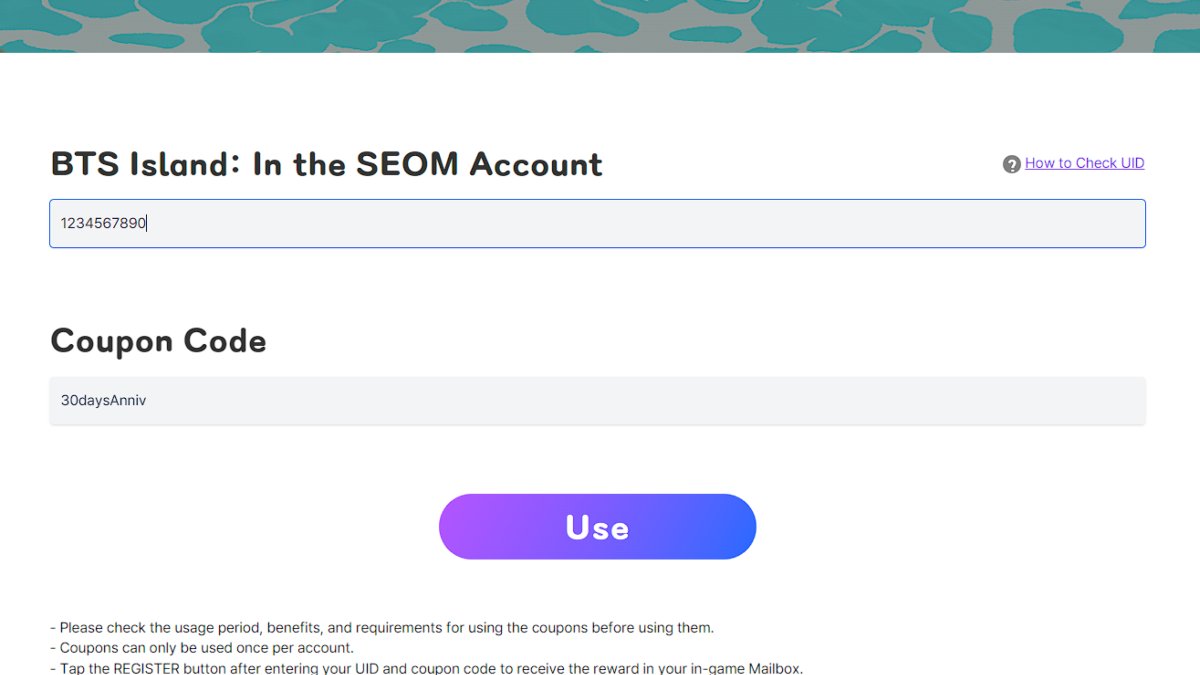This screenshot has height=675, width=1200.
Task: Click the BTS Island account heading
Action: [x=326, y=163]
